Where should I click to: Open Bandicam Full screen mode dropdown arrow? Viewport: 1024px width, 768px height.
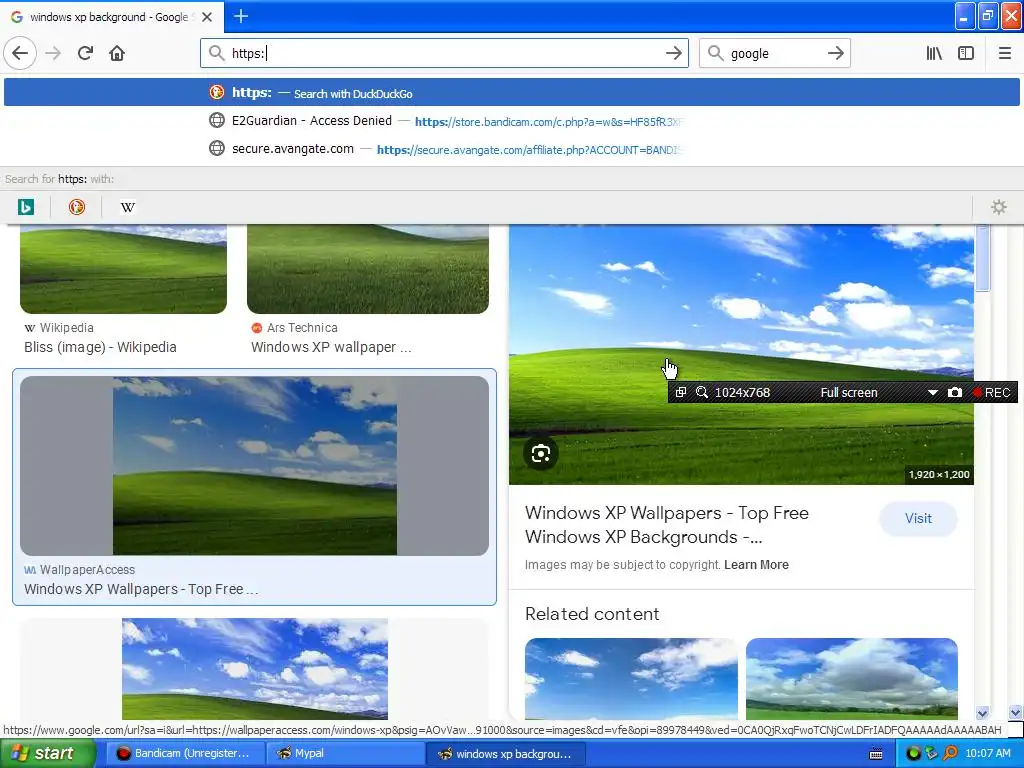click(933, 392)
